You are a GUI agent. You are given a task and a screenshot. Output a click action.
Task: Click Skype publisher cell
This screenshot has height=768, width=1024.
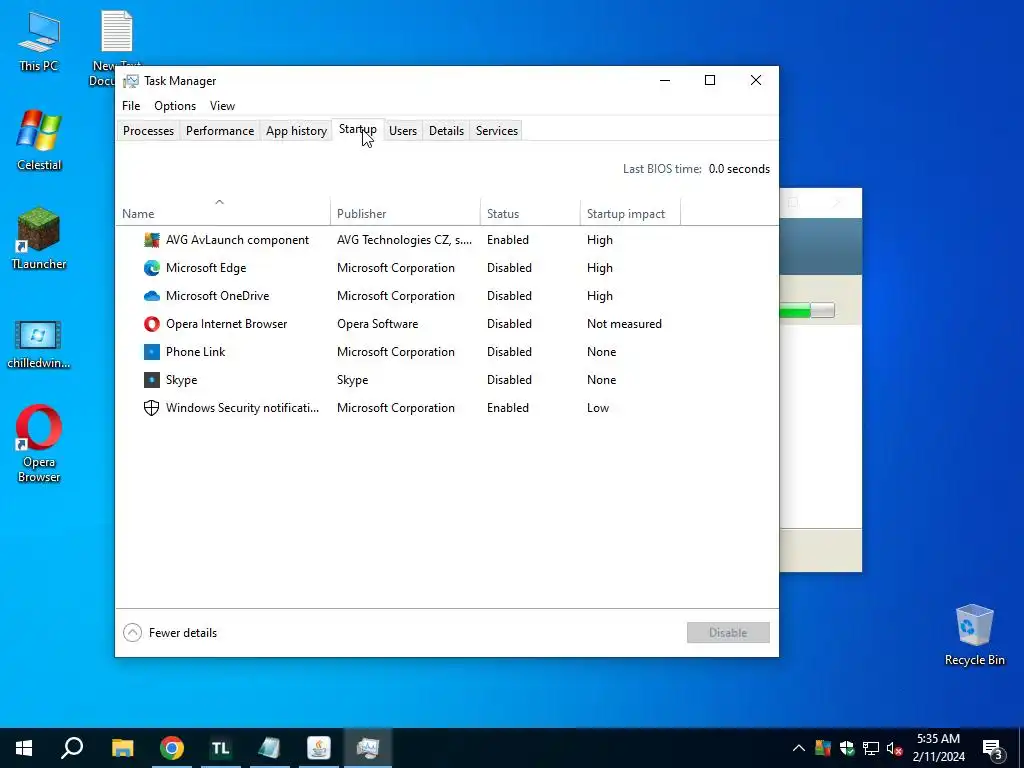tap(353, 380)
